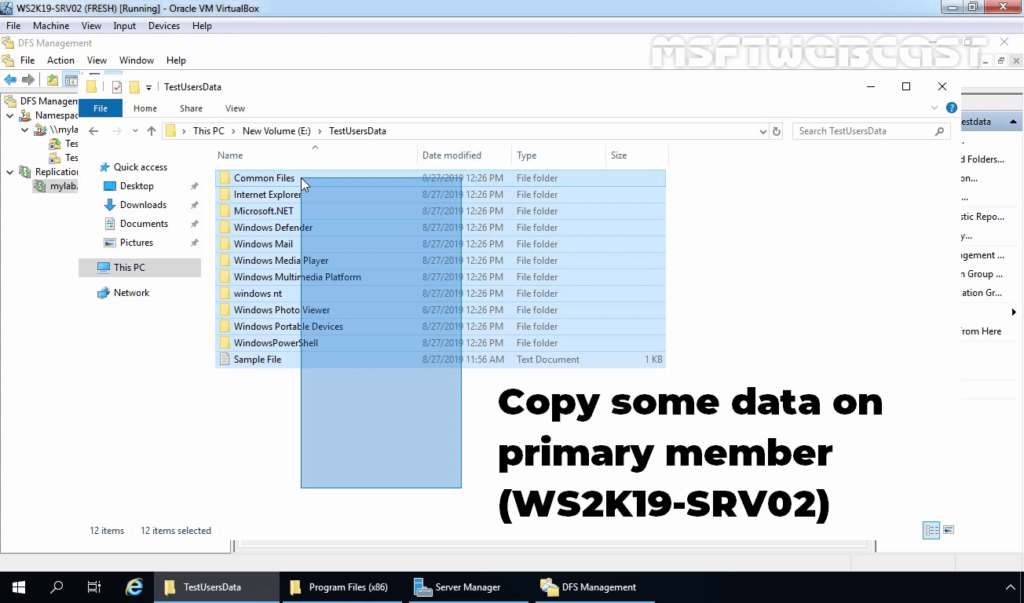1024x603 pixels.
Task: Click DFS Management forward arrow toolbar icon
Action: 27,80
